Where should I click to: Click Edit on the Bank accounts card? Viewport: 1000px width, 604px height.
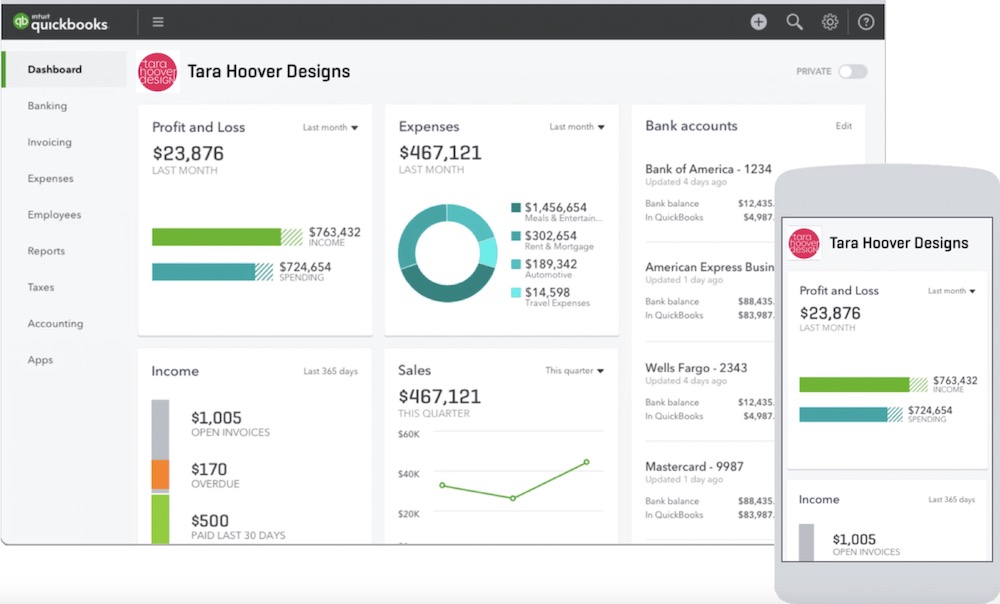(x=844, y=126)
